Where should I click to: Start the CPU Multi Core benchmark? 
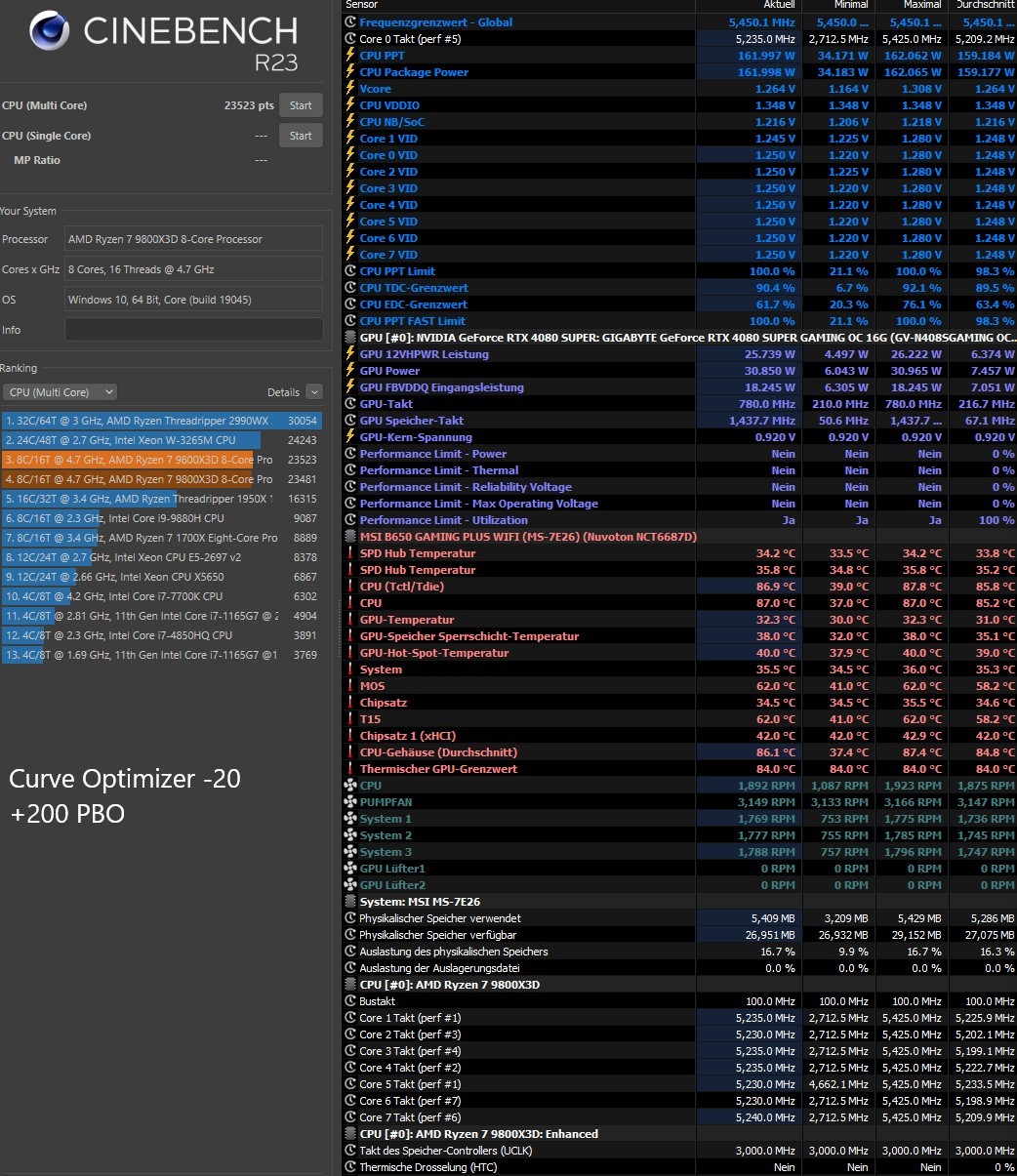point(301,105)
